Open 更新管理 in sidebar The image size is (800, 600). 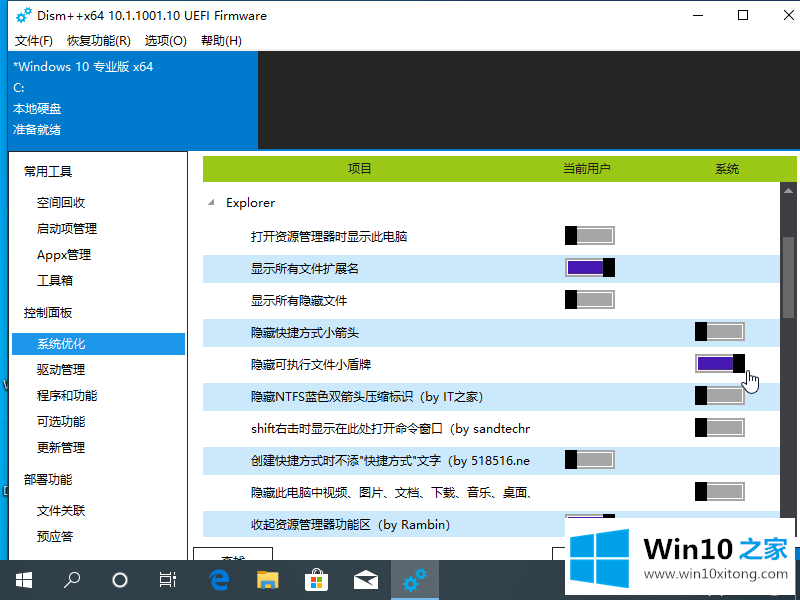click(x=61, y=448)
